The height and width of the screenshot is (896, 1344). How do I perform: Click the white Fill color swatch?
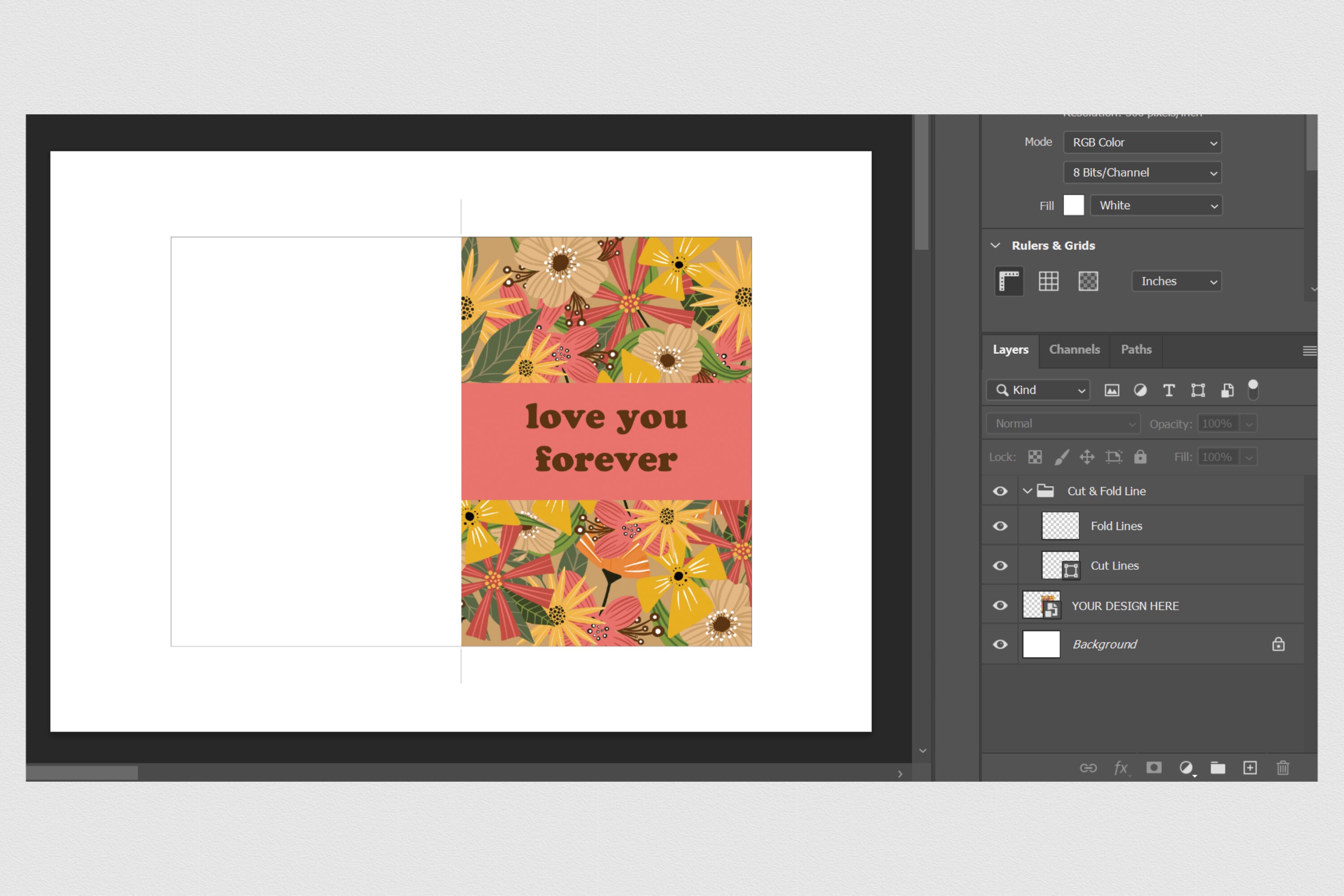click(1073, 205)
